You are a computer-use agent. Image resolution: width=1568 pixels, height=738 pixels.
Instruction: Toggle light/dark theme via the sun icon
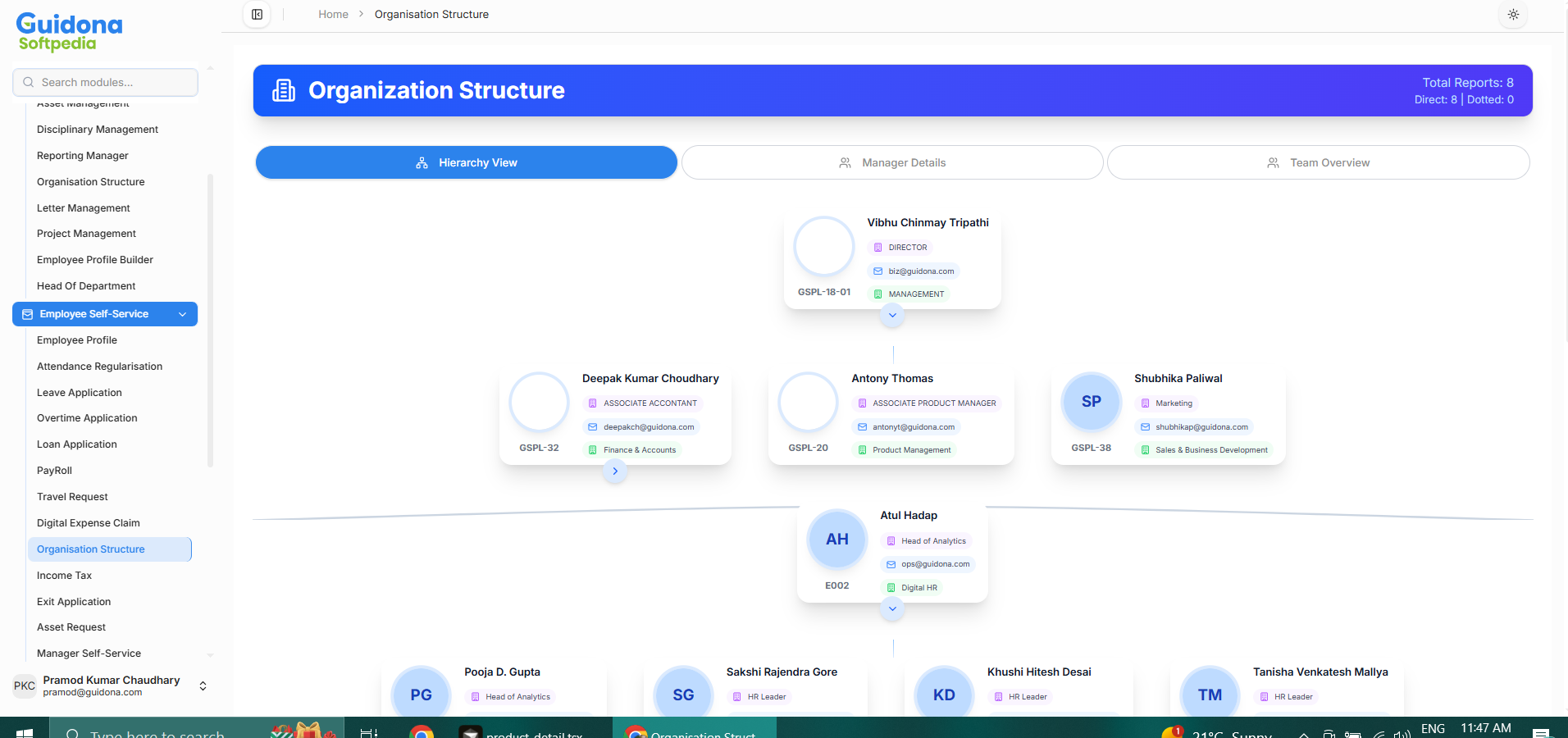click(1512, 14)
